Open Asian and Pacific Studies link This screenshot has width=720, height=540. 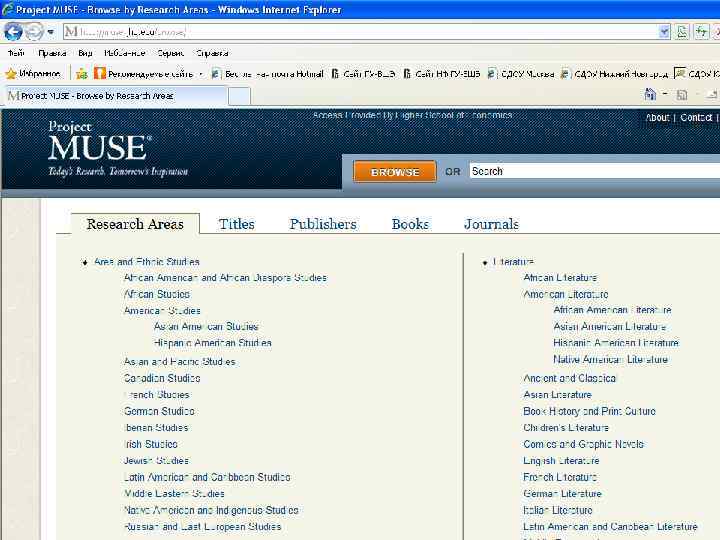(179, 362)
